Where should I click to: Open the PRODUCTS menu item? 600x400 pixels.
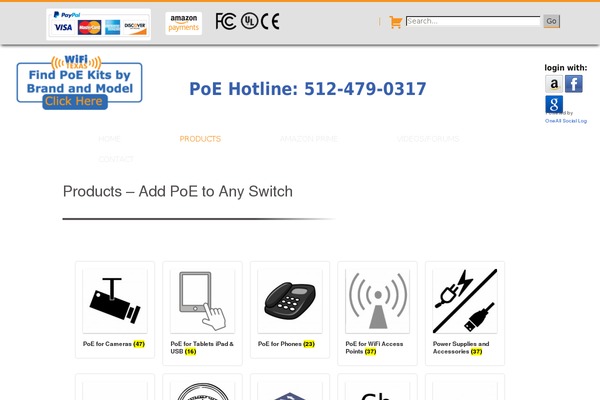[x=200, y=139]
